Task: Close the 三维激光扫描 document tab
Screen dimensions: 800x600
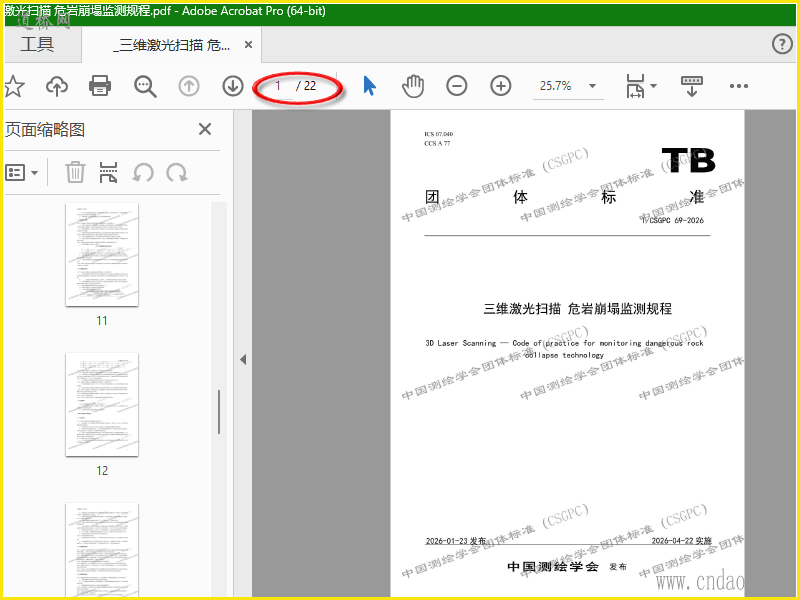Action: tap(248, 45)
